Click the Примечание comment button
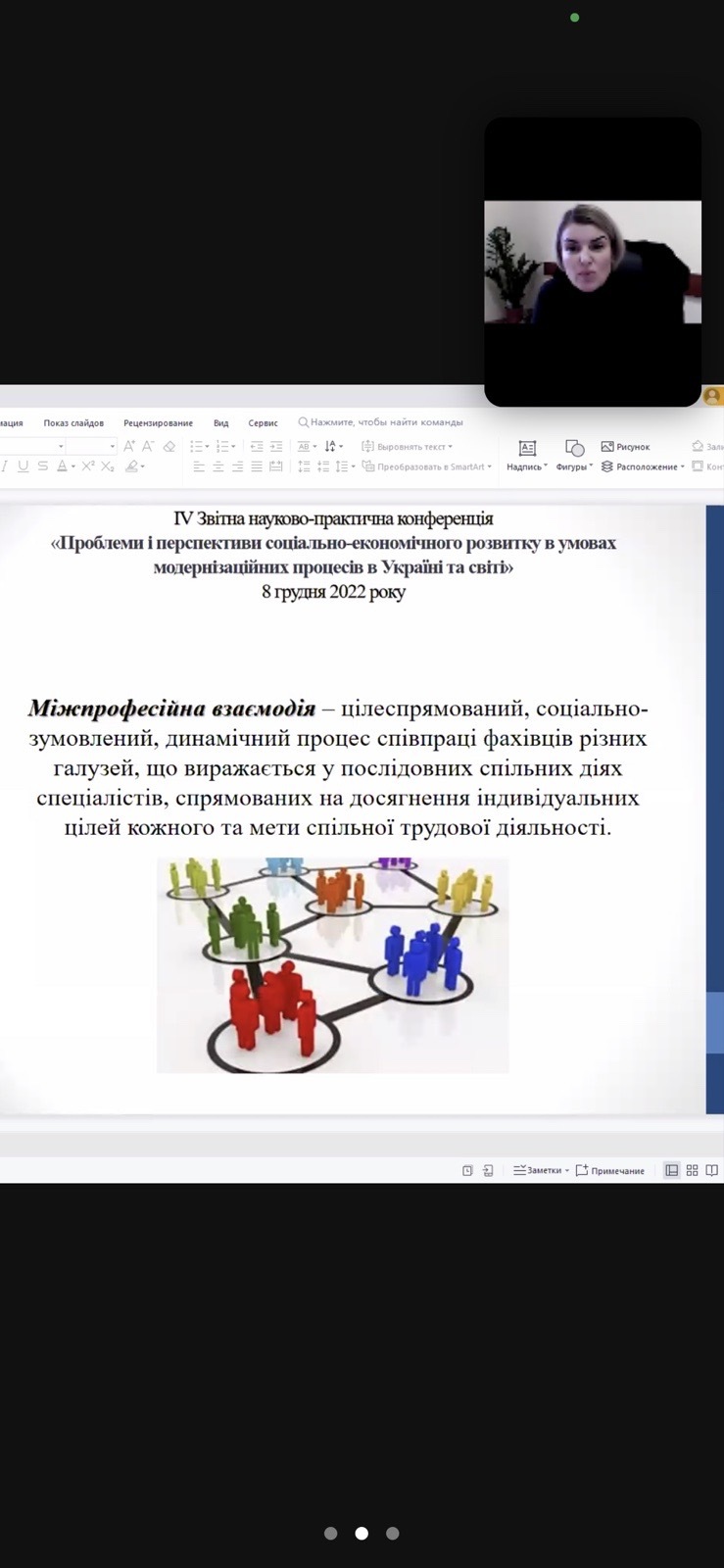Viewport: 724px width, 1568px height. (x=609, y=1170)
